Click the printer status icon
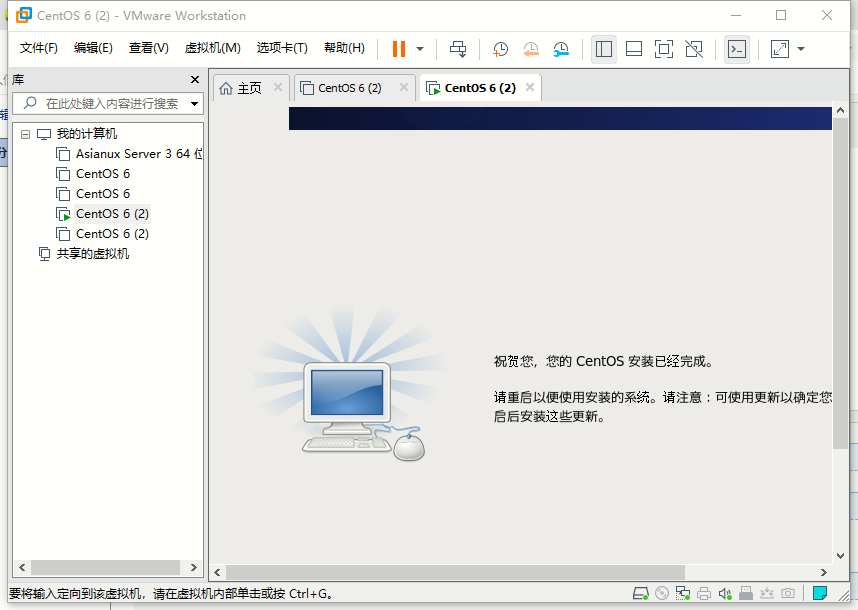Viewport: 858px width, 610px height. click(704, 594)
